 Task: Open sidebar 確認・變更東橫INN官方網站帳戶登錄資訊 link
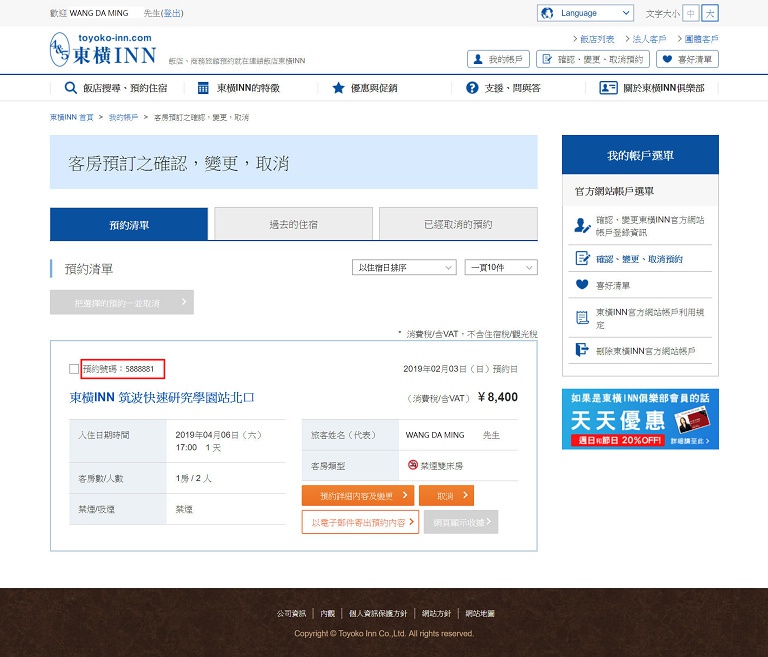[x=650, y=226]
